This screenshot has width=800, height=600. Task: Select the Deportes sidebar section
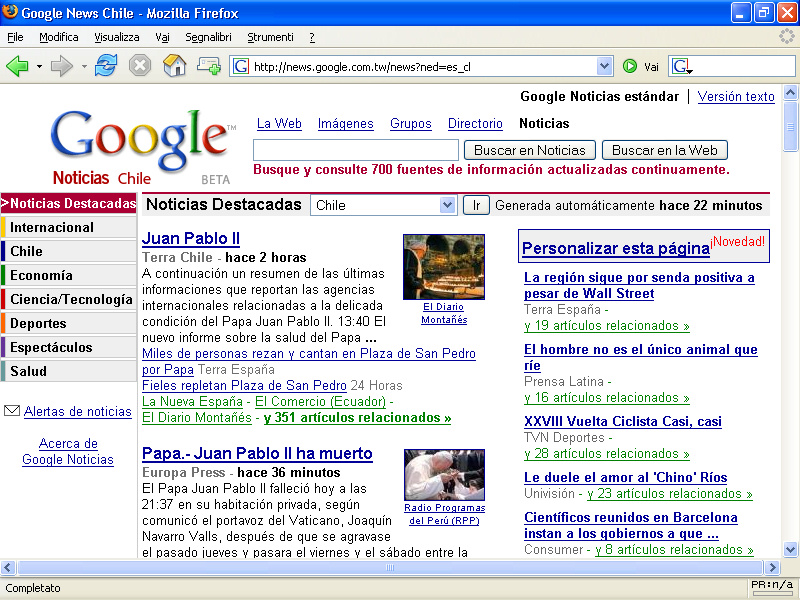point(68,323)
